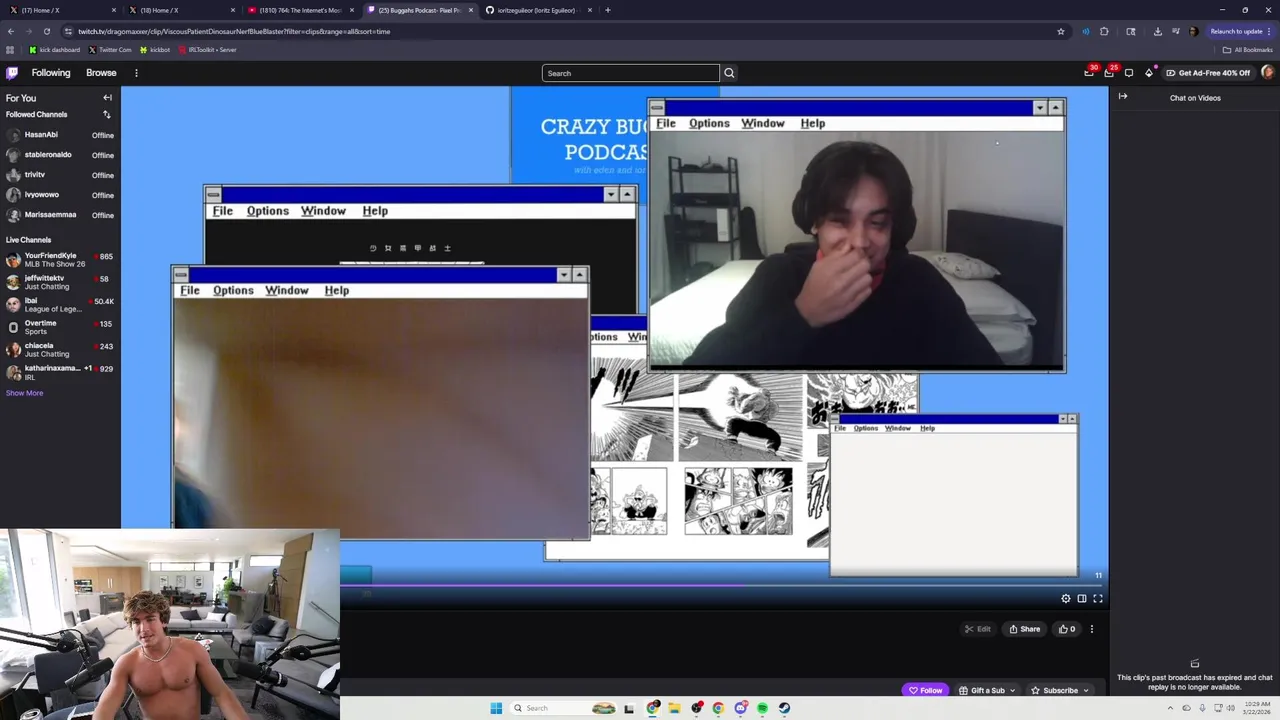1280x720 pixels.
Task: Go back in the browser
Action: [x=11, y=31]
